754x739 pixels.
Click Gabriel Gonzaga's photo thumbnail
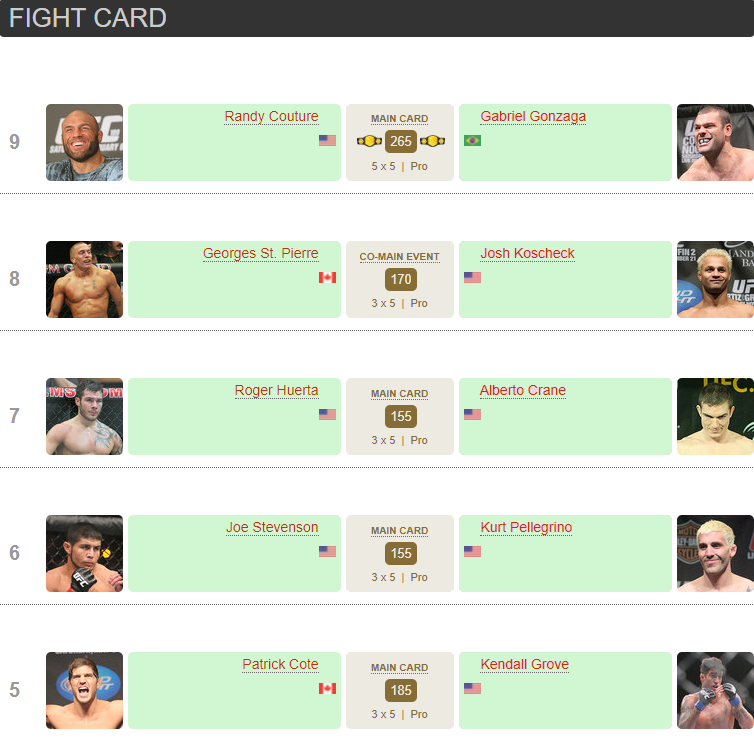[x=715, y=142]
